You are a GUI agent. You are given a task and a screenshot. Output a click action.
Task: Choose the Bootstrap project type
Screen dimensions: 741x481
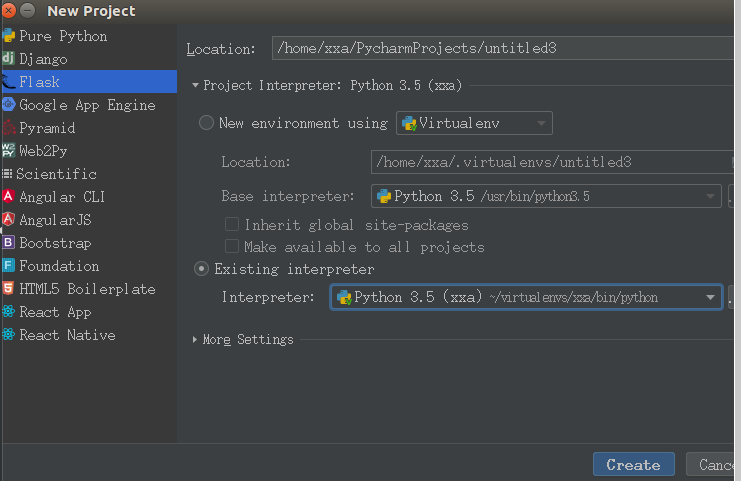point(89,243)
